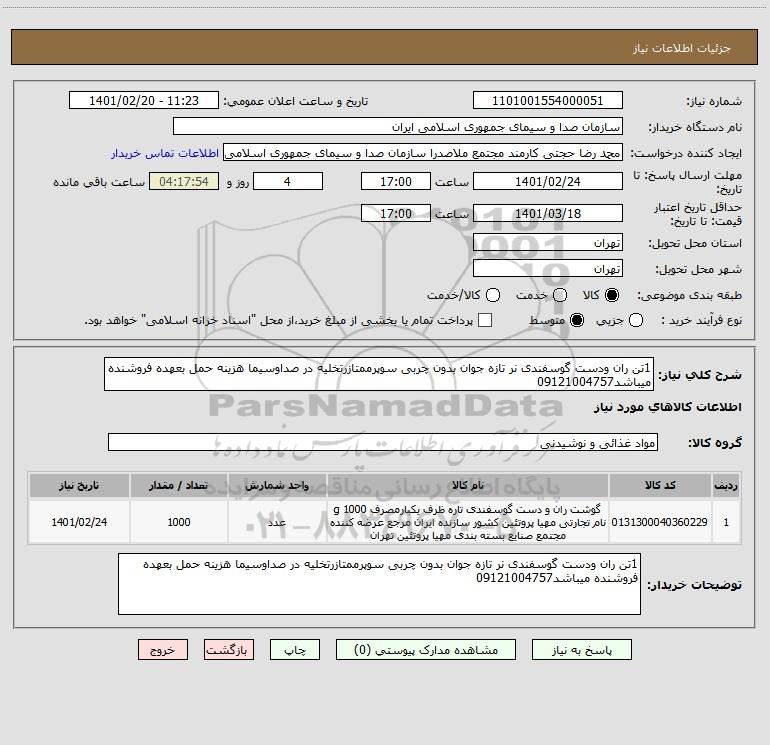Viewport: 770px width, 745px height.
Task: Click the announcement date field 1401/02/20 - 11:23
Action: pos(144,101)
